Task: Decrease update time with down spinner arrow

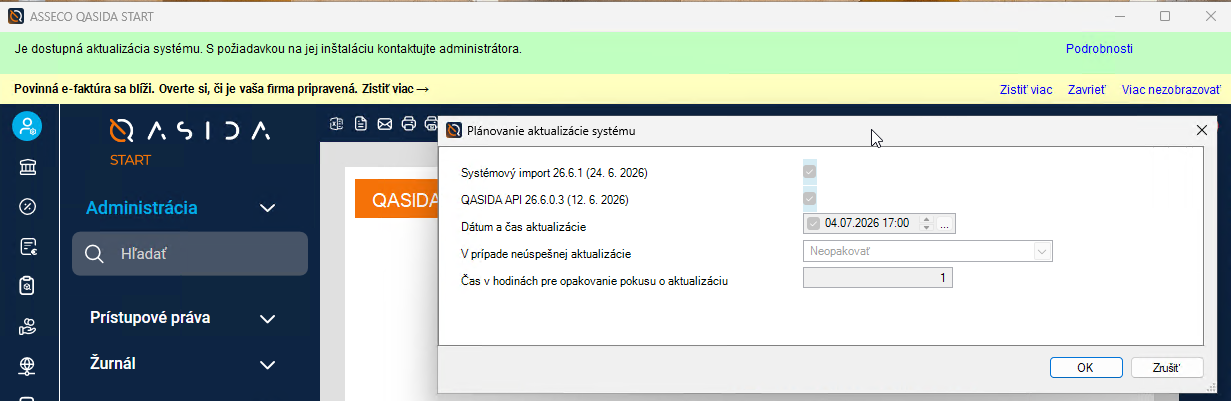Action: (927, 227)
